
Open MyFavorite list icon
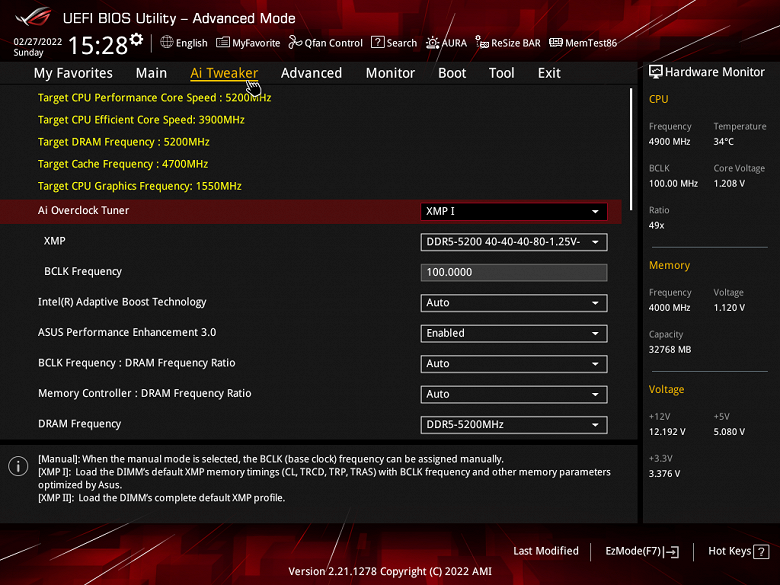[223, 42]
